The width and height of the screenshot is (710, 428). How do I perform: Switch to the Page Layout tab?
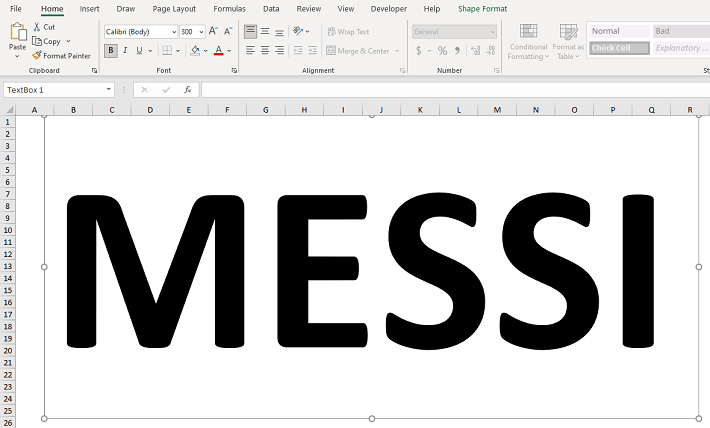(174, 9)
